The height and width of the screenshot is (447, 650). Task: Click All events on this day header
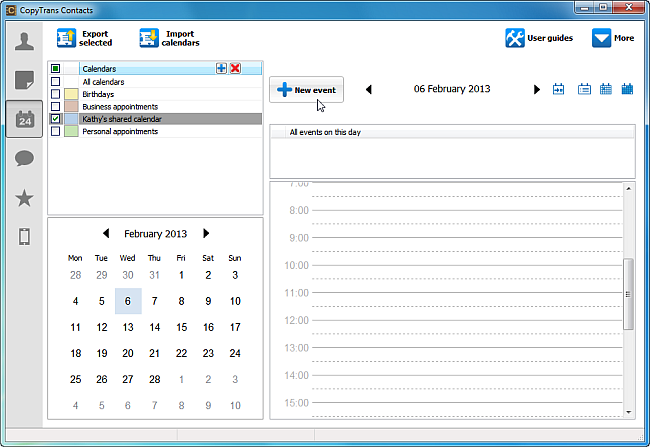pos(452,132)
